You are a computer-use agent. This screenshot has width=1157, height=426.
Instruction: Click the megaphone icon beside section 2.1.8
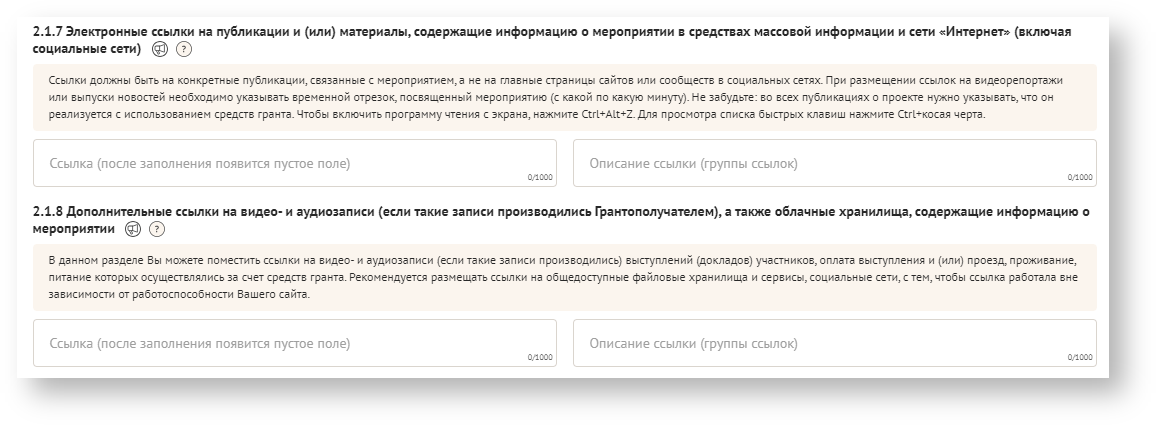click(133, 229)
